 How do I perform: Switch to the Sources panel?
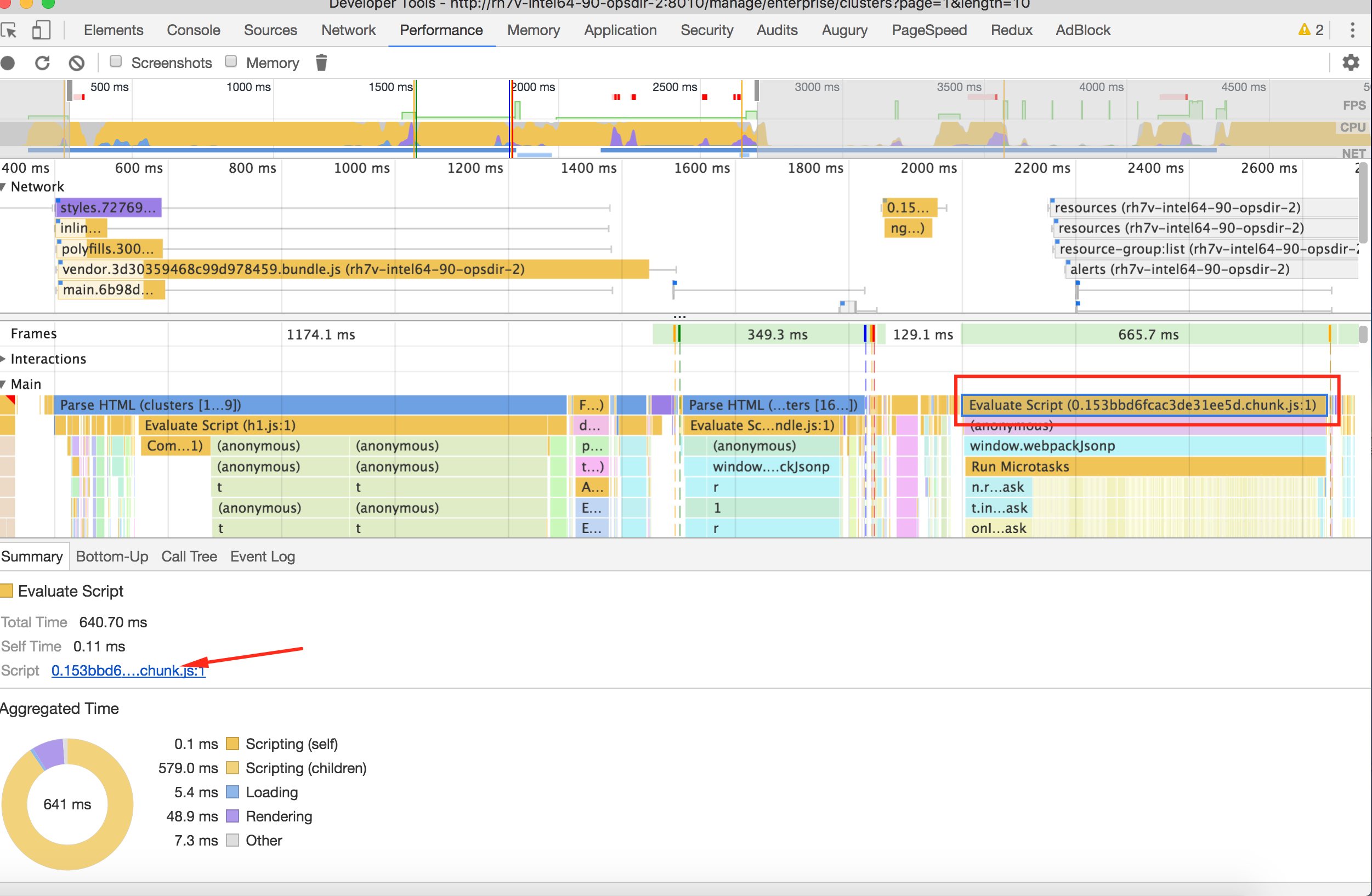[270, 30]
